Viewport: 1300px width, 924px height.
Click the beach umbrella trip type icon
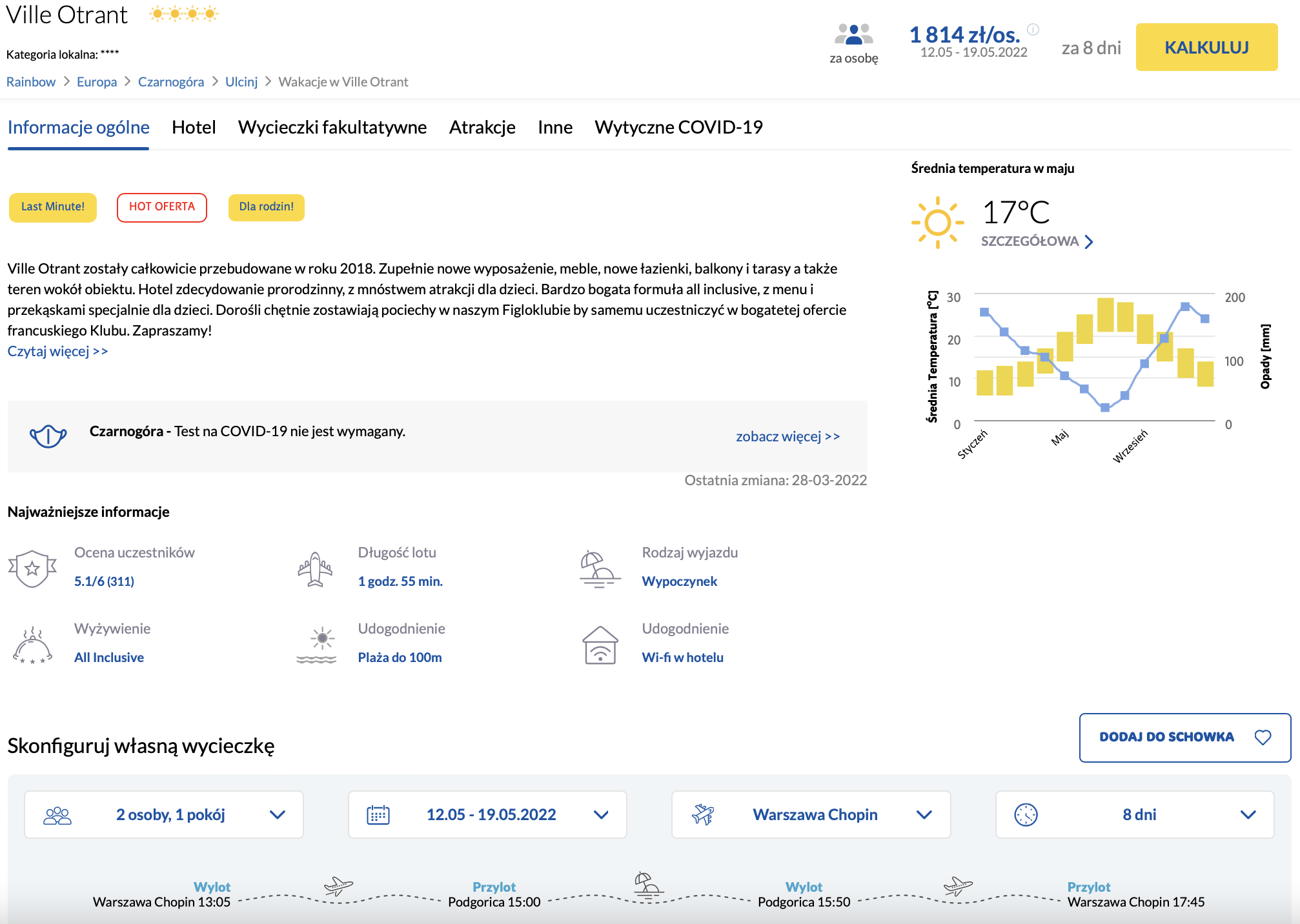coord(600,569)
